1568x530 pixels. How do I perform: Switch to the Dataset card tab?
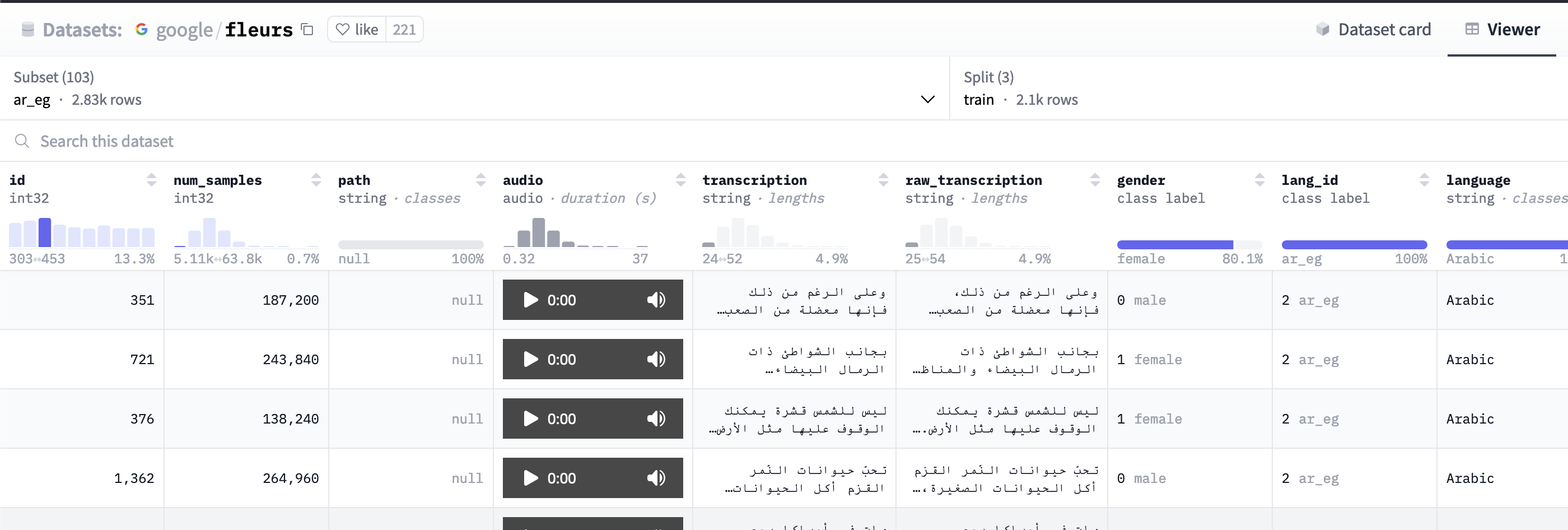[x=1385, y=29]
